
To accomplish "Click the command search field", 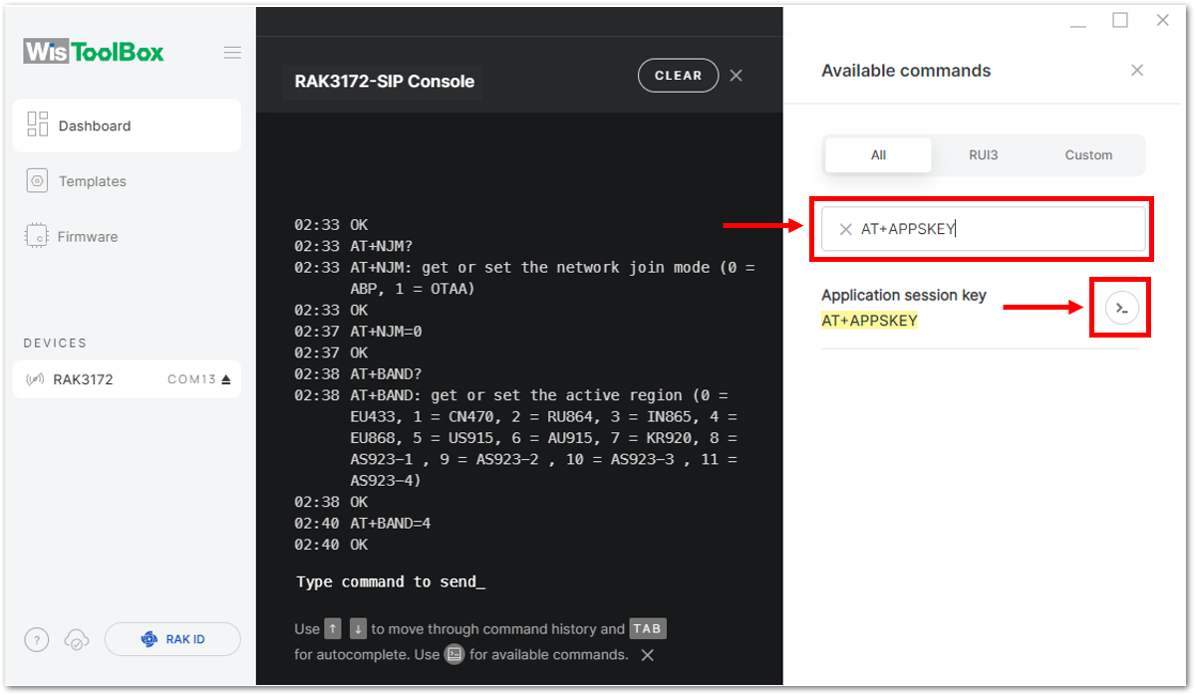I will [x=983, y=229].
